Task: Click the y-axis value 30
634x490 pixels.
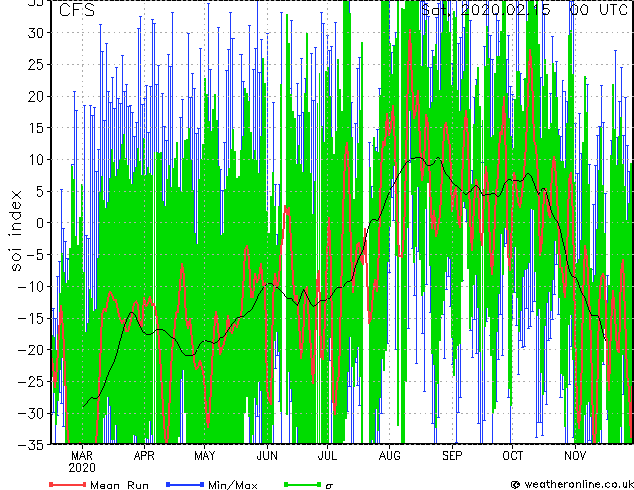Action: (x=36, y=33)
